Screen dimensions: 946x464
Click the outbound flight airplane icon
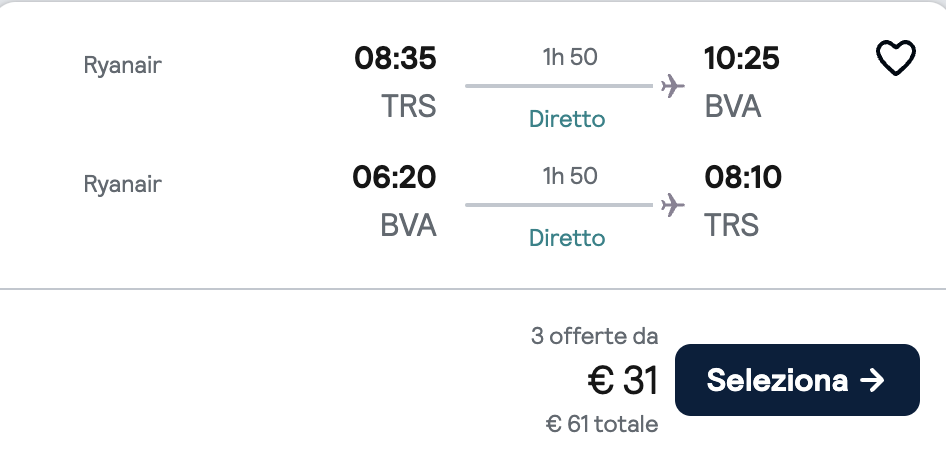click(672, 86)
